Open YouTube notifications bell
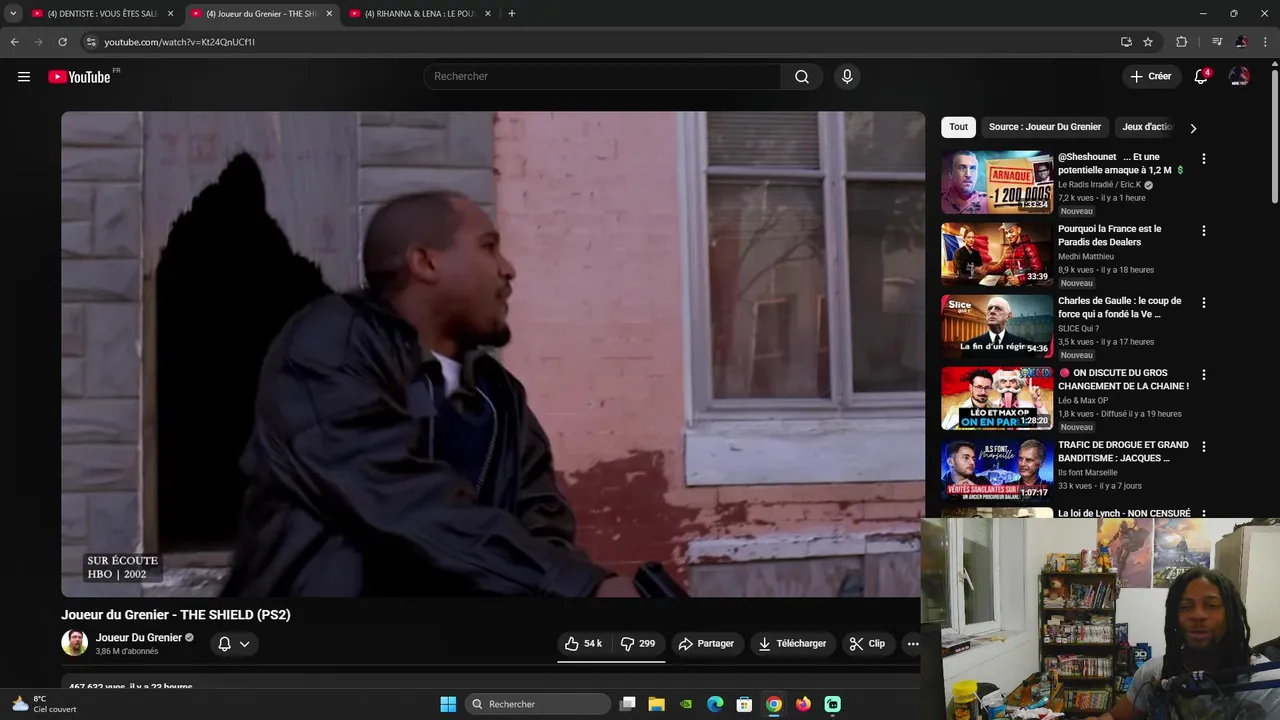The width and height of the screenshot is (1280, 720). [1201, 77]
